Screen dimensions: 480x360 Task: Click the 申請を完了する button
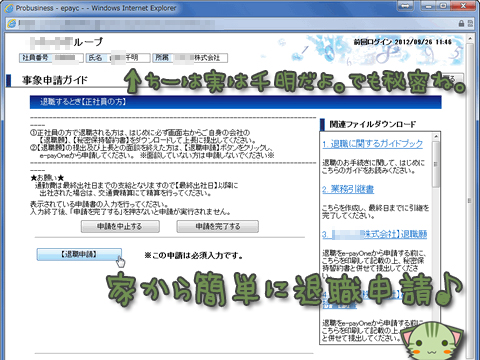pyautogui.click(x=217, y=226)
